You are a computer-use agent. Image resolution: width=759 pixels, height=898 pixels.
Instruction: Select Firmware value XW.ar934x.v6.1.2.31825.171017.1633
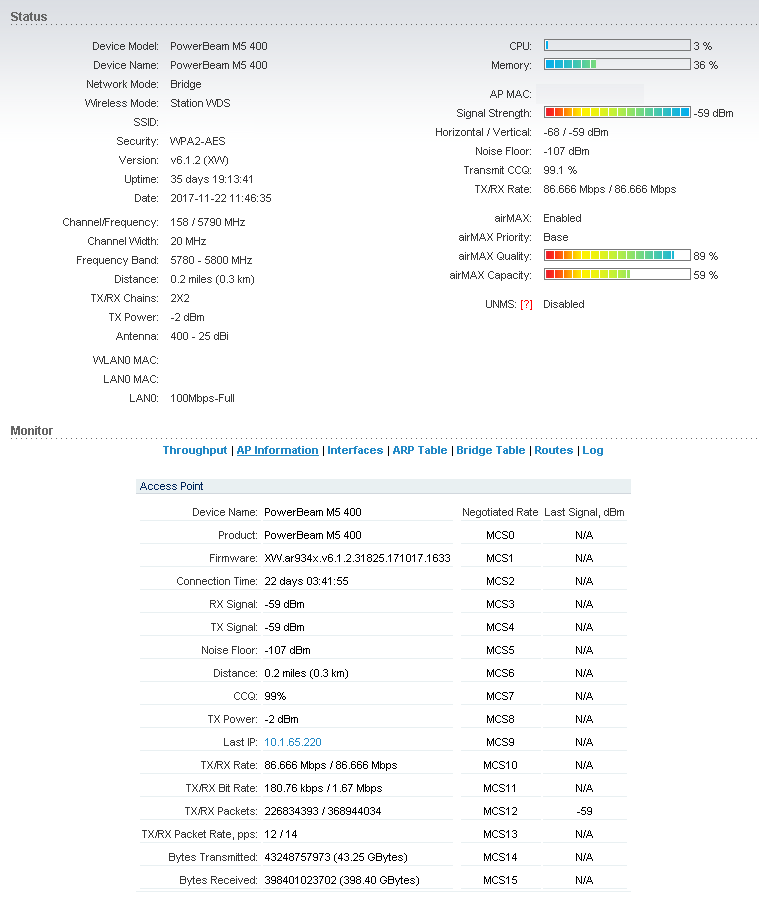click(x=357, y=558)
